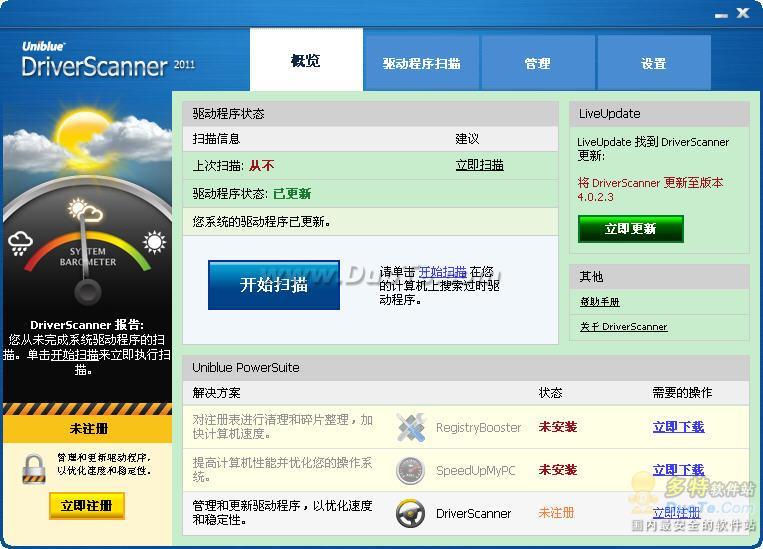
Task: Click the big blue 开始扫描 button
Action: click(x=274, y=285)
